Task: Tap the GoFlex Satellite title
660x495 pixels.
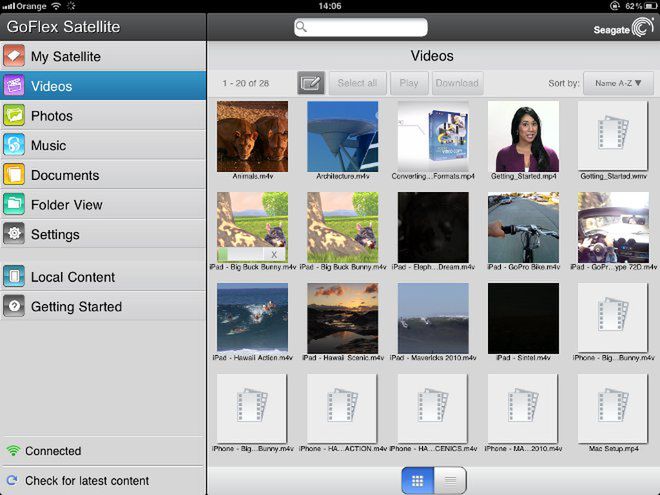Action: 64,27
